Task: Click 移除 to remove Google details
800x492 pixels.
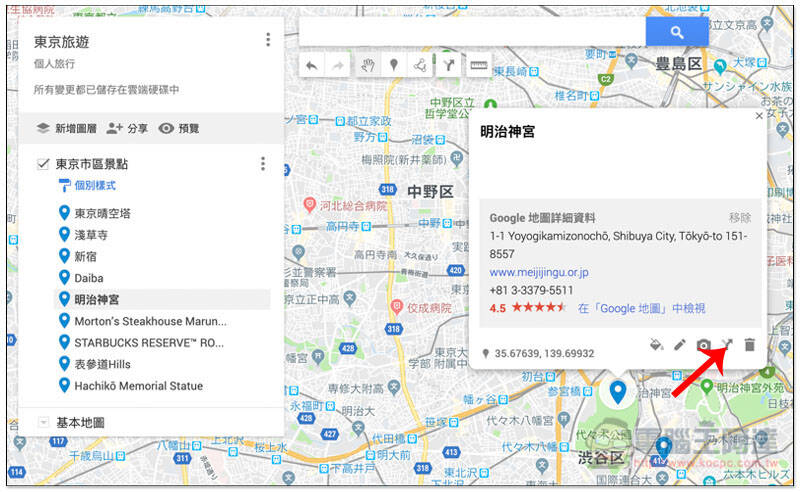Action: coord(740,218)
